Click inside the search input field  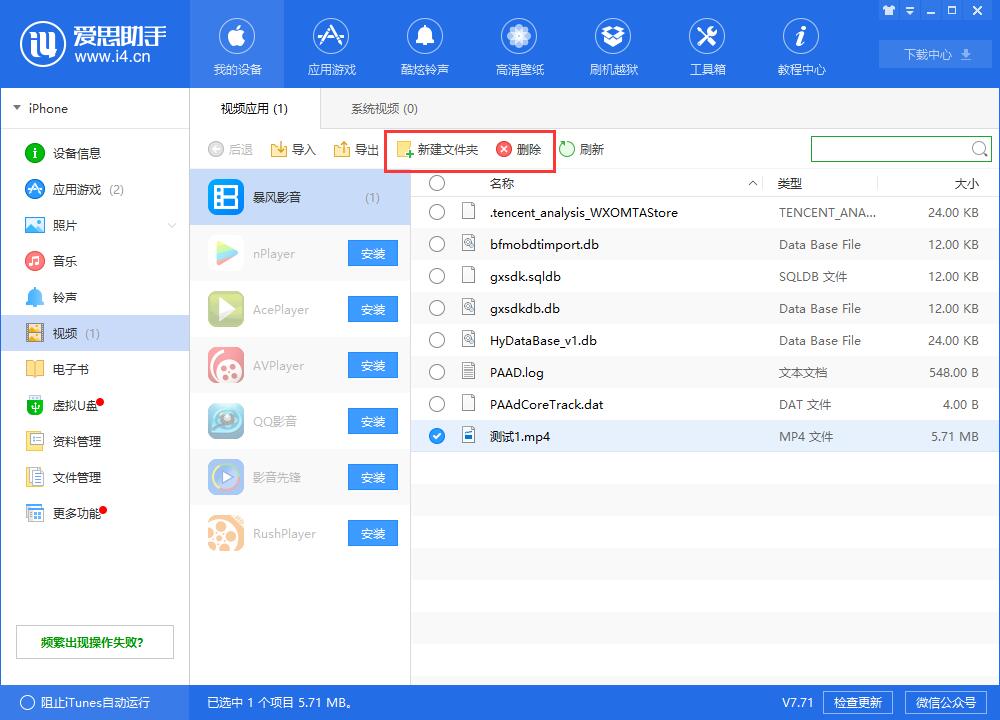[890, 149]
